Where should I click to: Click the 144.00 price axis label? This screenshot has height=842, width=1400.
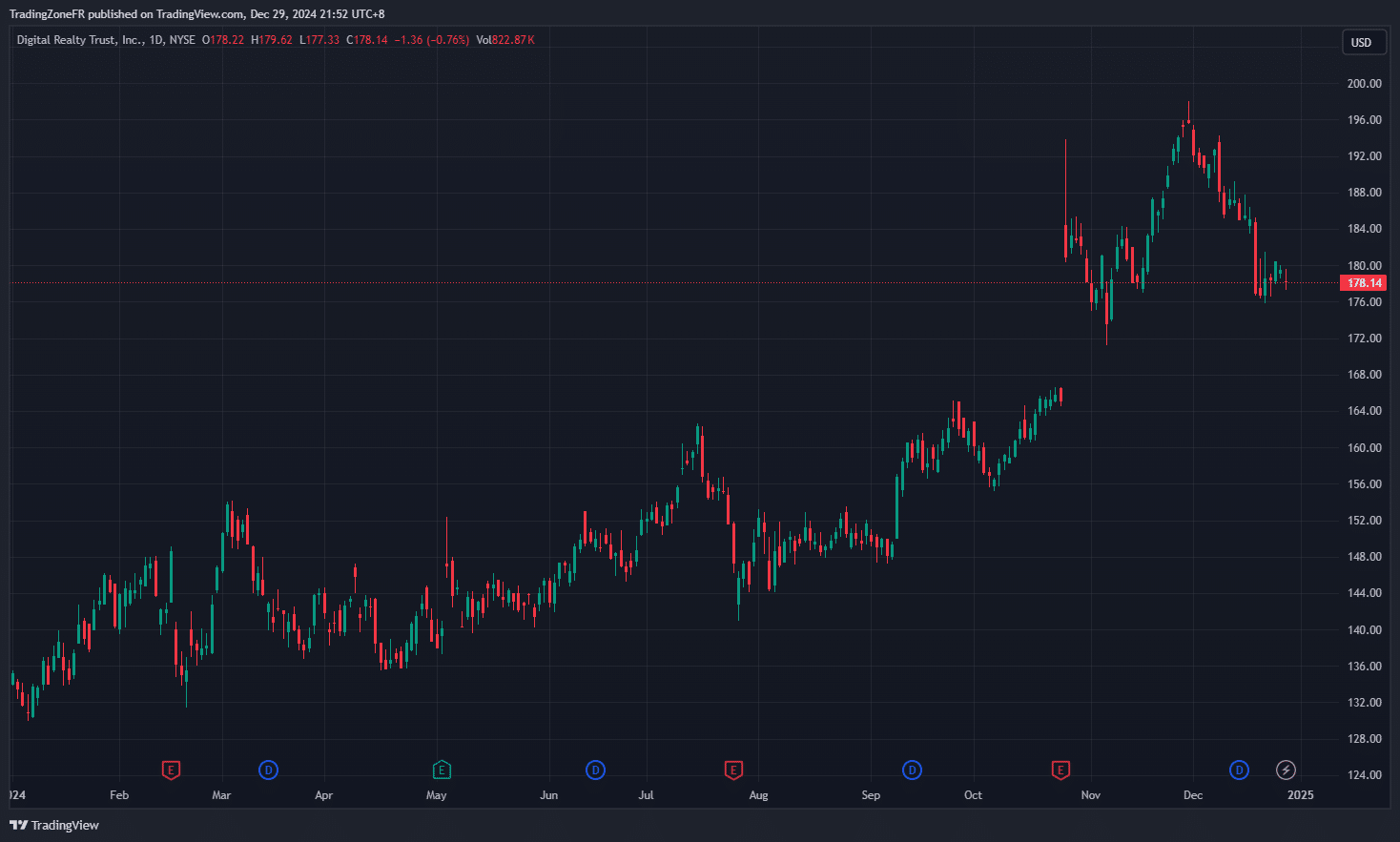coord(1364,593)
